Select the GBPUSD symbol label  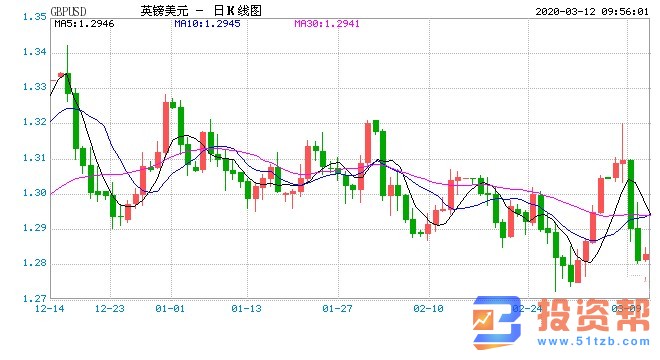pos(68,11)
